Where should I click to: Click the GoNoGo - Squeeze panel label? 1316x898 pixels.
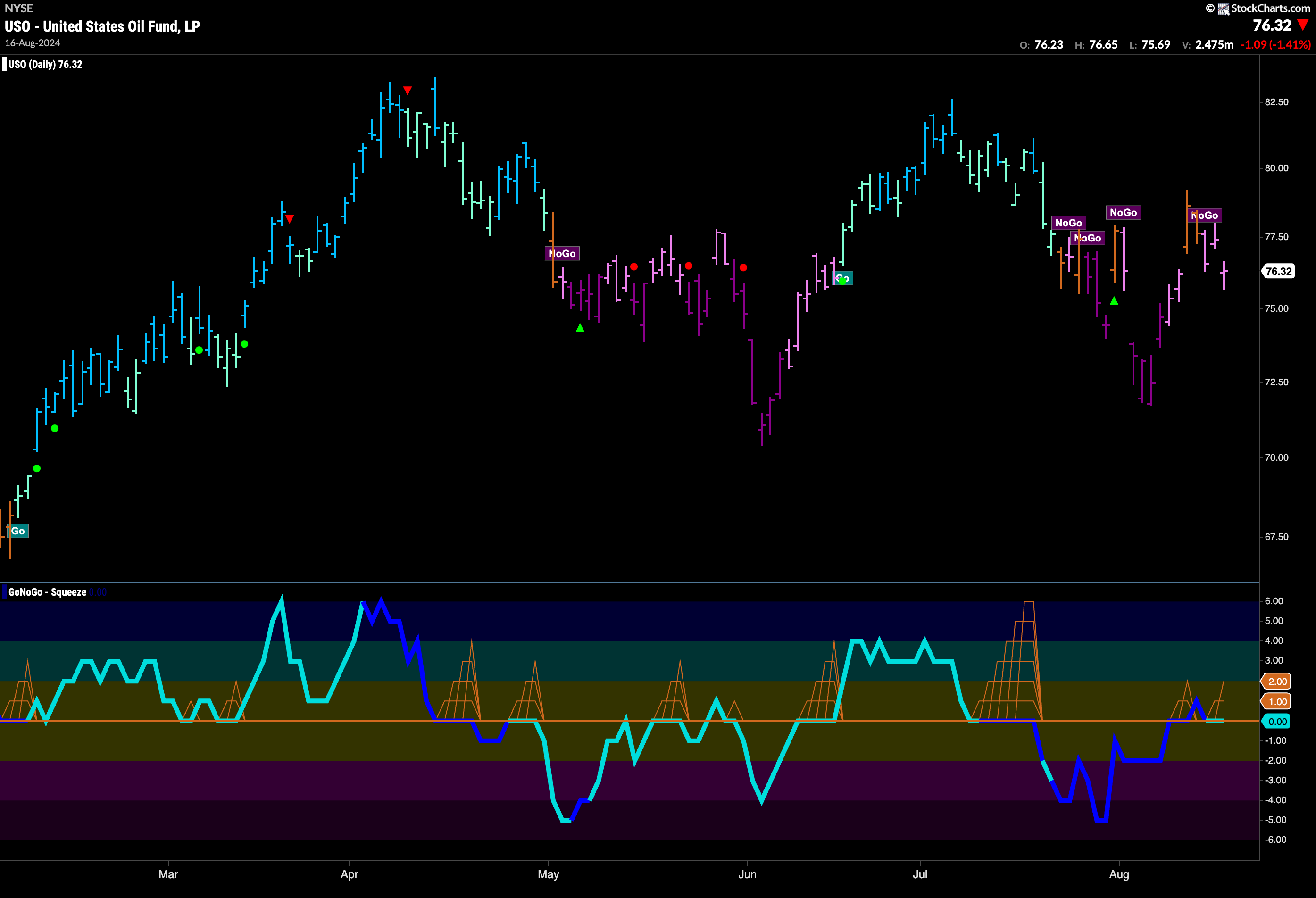pyautogui.click(x=48, y=592)
